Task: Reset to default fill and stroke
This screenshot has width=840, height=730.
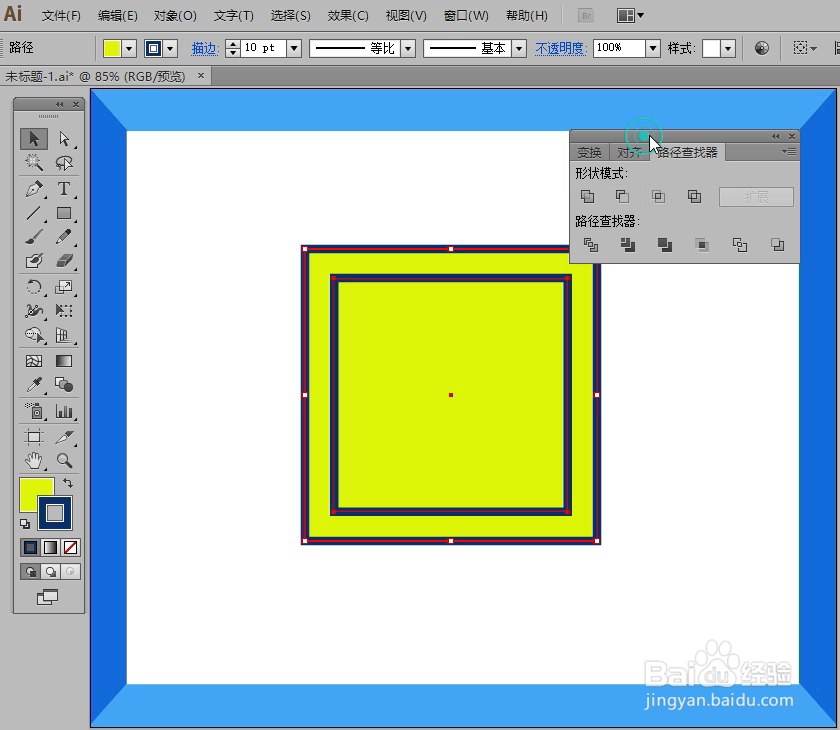Action: click(25, 524)
